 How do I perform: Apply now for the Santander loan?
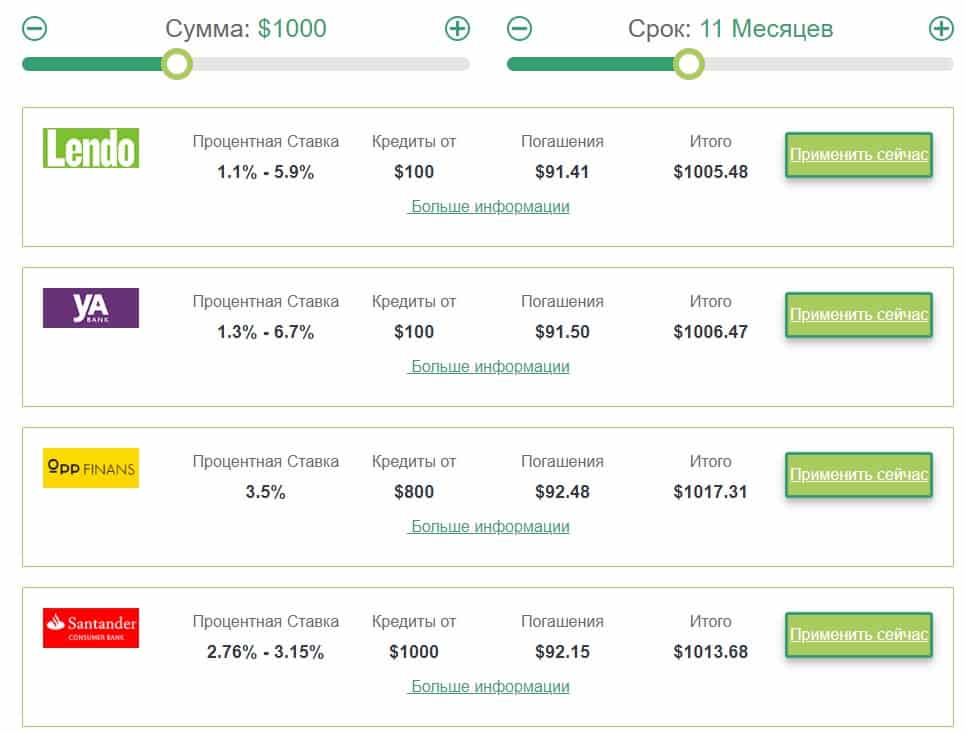coord(859,635)
